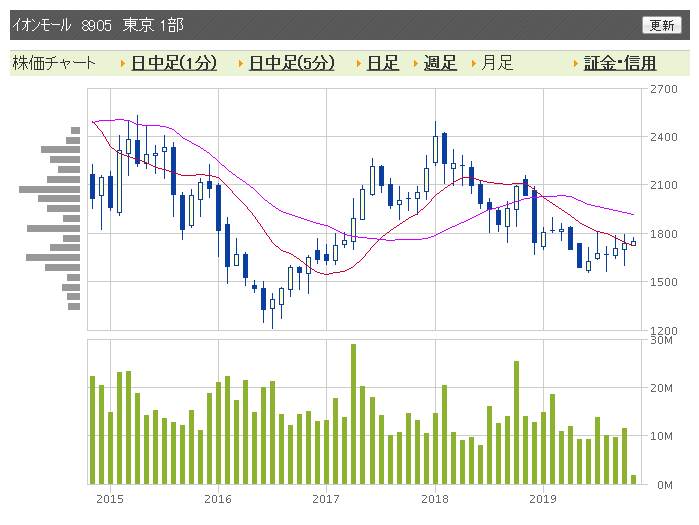
Task: Open the 日中足(1分) intraday chart
Action: 174,63
